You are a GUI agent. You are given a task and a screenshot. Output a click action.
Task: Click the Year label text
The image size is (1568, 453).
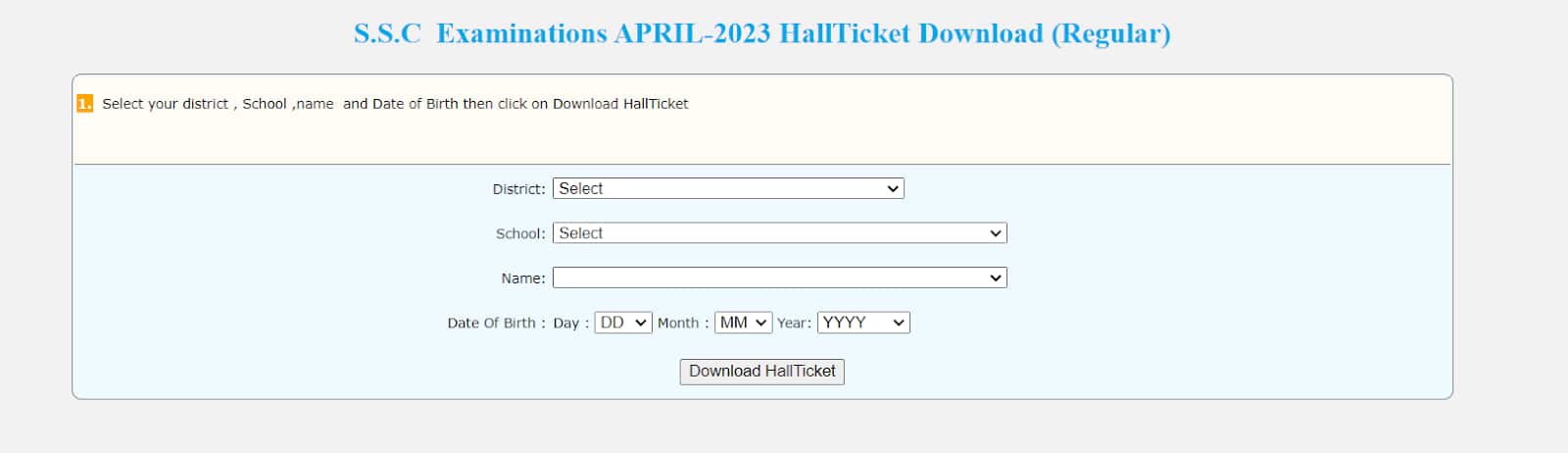(794, 324)
